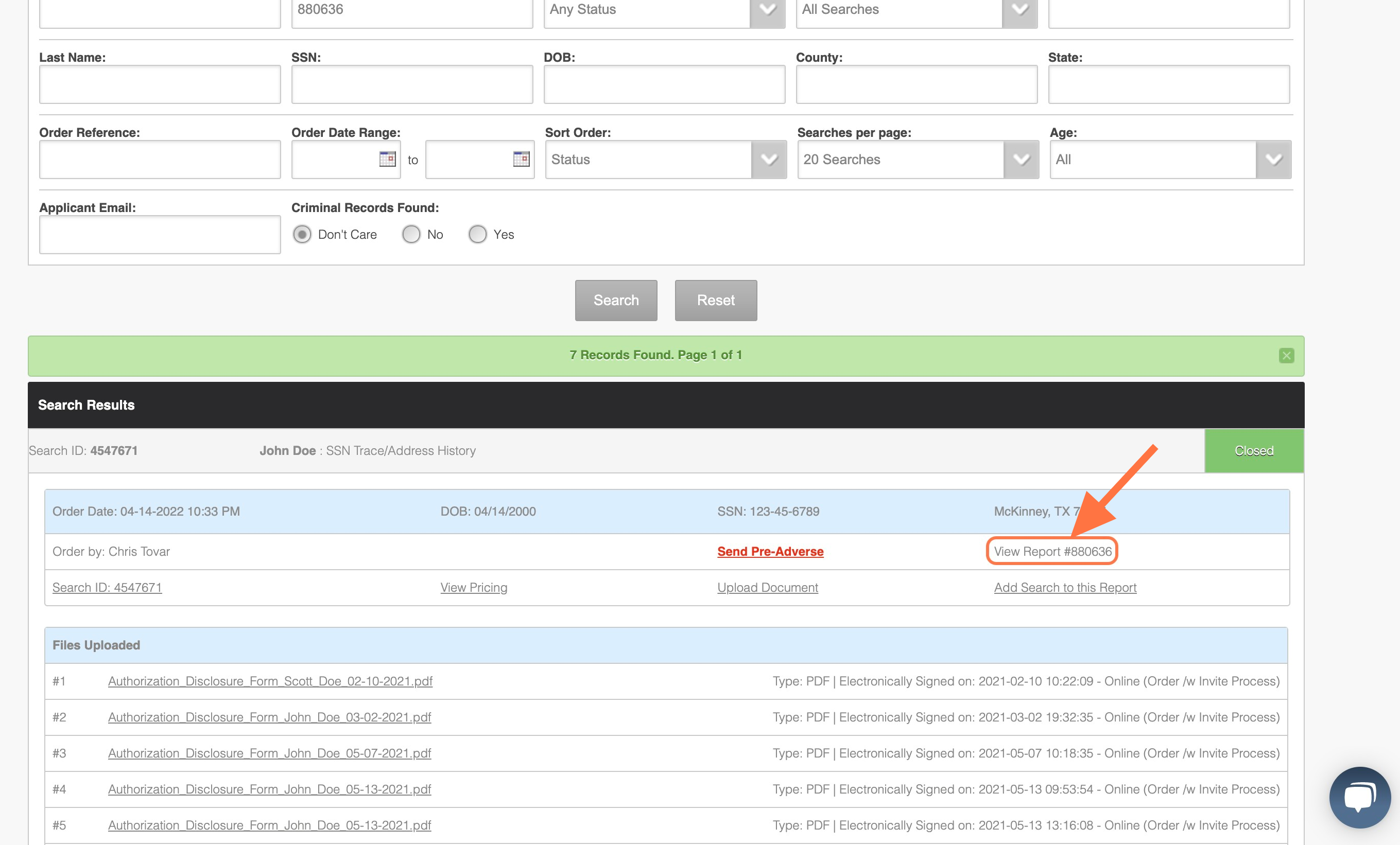Click the signed on 2021-03-02 19:32:35 text
Screen dimensions: 1400x845
[1026, 717]
